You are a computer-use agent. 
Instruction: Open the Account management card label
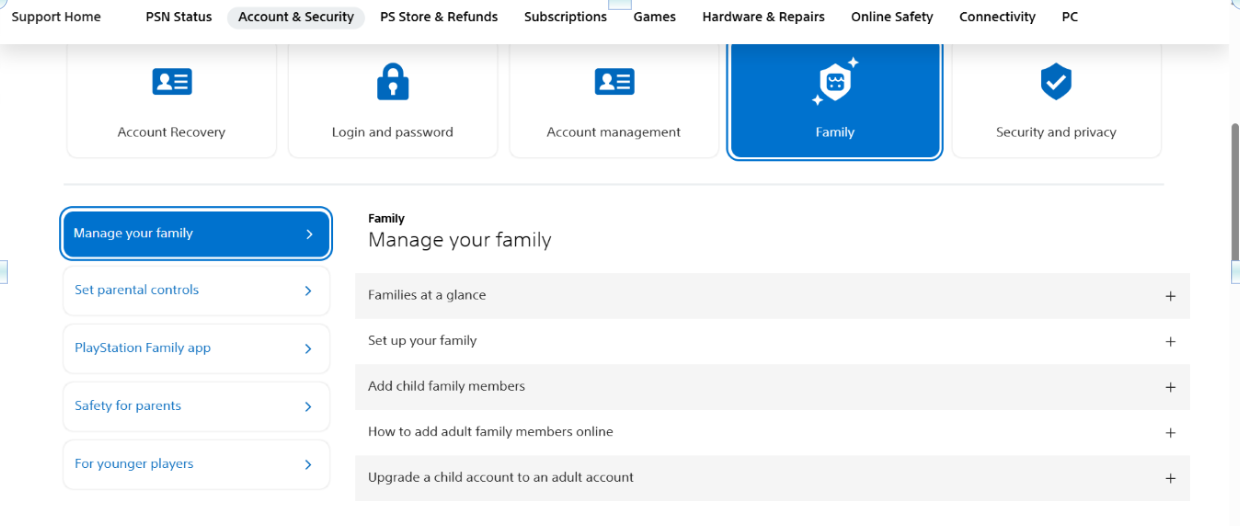(x=614, y=132)
